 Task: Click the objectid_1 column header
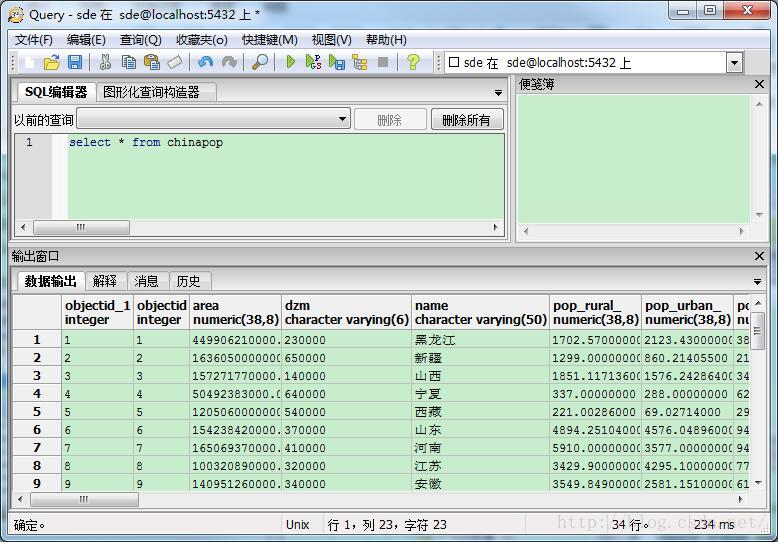point(97,312)
